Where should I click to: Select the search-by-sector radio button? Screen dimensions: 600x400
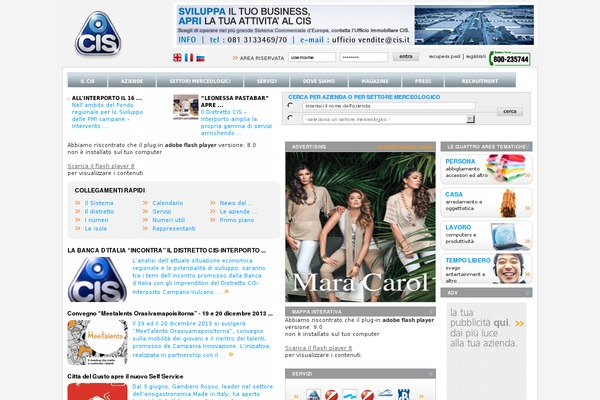[x=290, y=118]
